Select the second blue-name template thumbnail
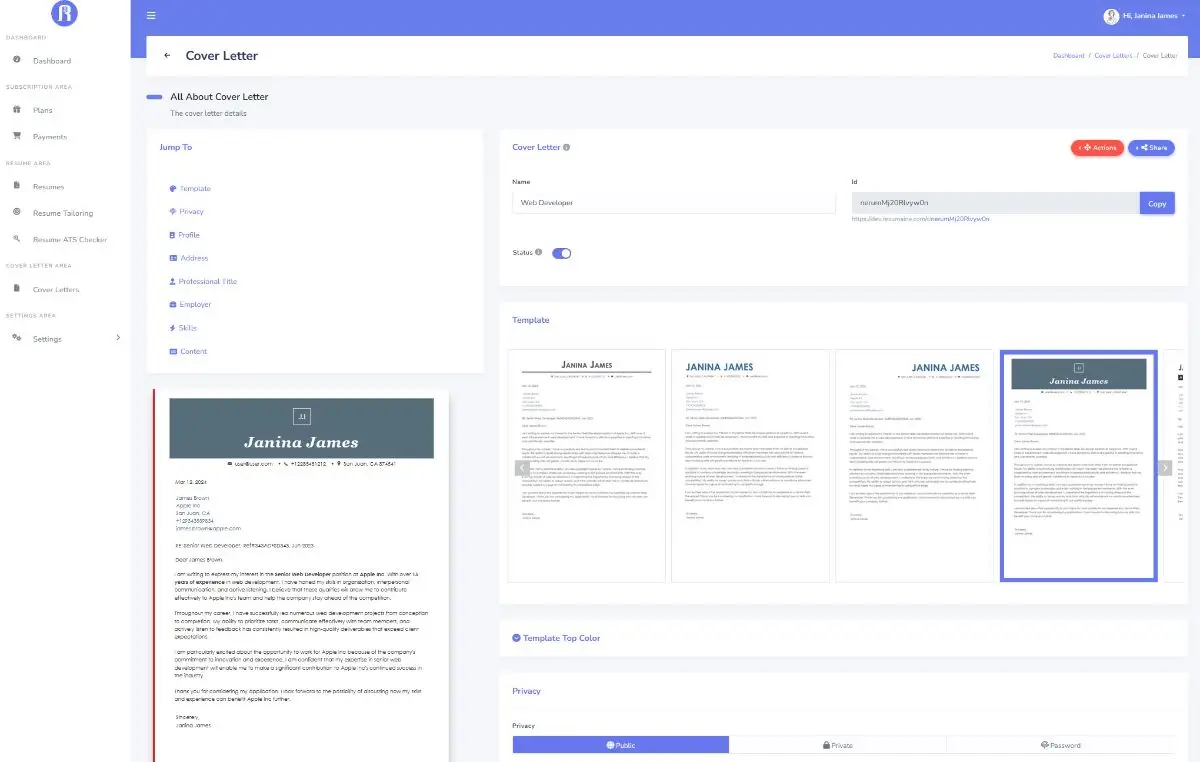Viewport: 1200px width, 762px height. pos(749,466)
